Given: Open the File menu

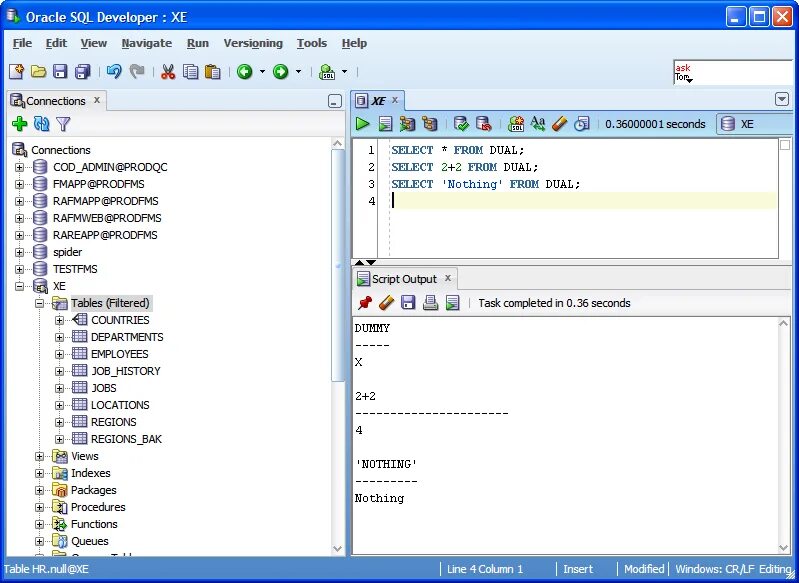Looking at the screenshot, I should point(22,43).
